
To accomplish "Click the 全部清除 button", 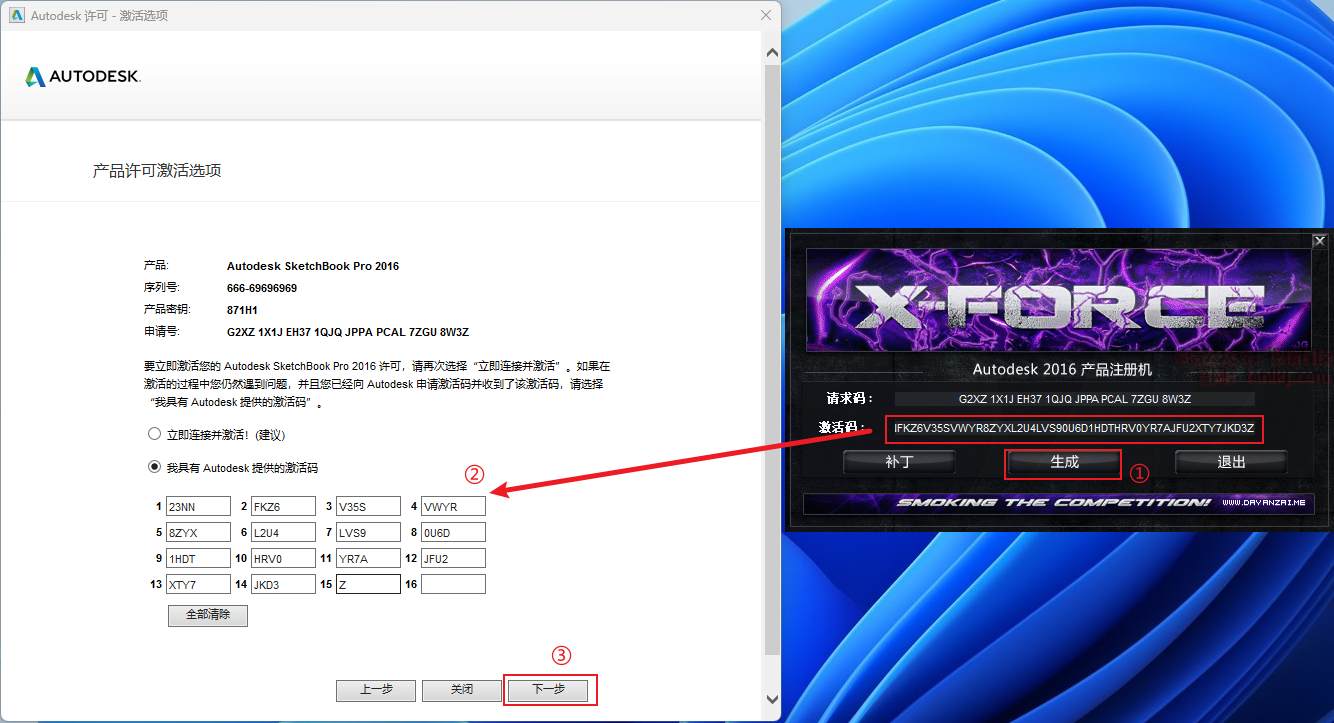I will click(x=208, y=615).
